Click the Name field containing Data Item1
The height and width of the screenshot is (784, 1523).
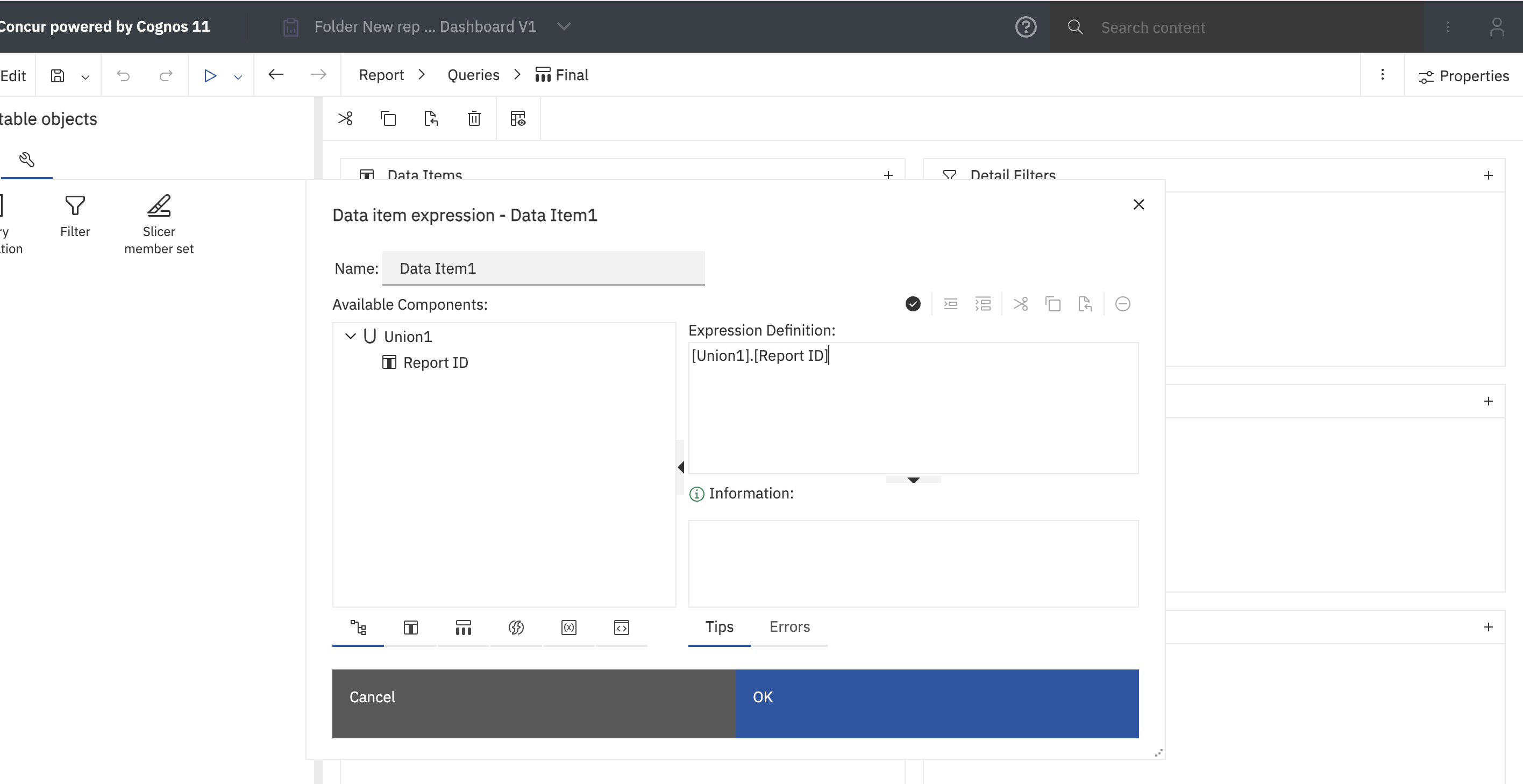click(x=543, y=268)
